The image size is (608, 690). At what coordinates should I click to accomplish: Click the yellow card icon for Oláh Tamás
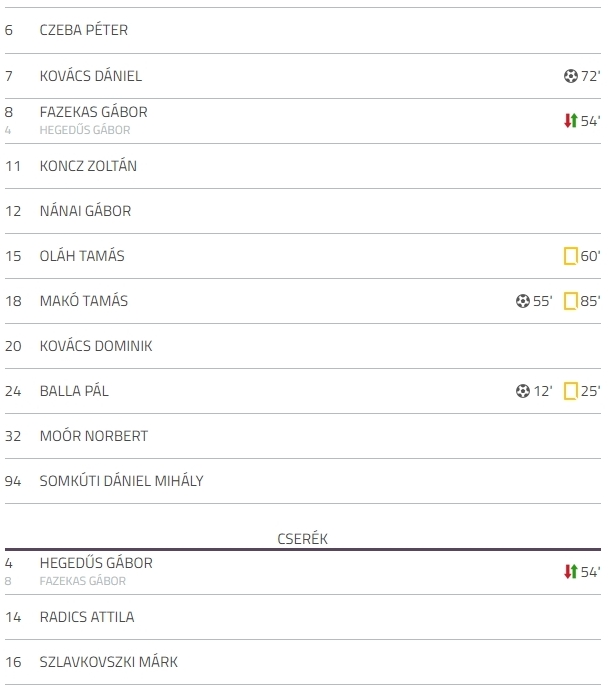[x=571, y=256]
